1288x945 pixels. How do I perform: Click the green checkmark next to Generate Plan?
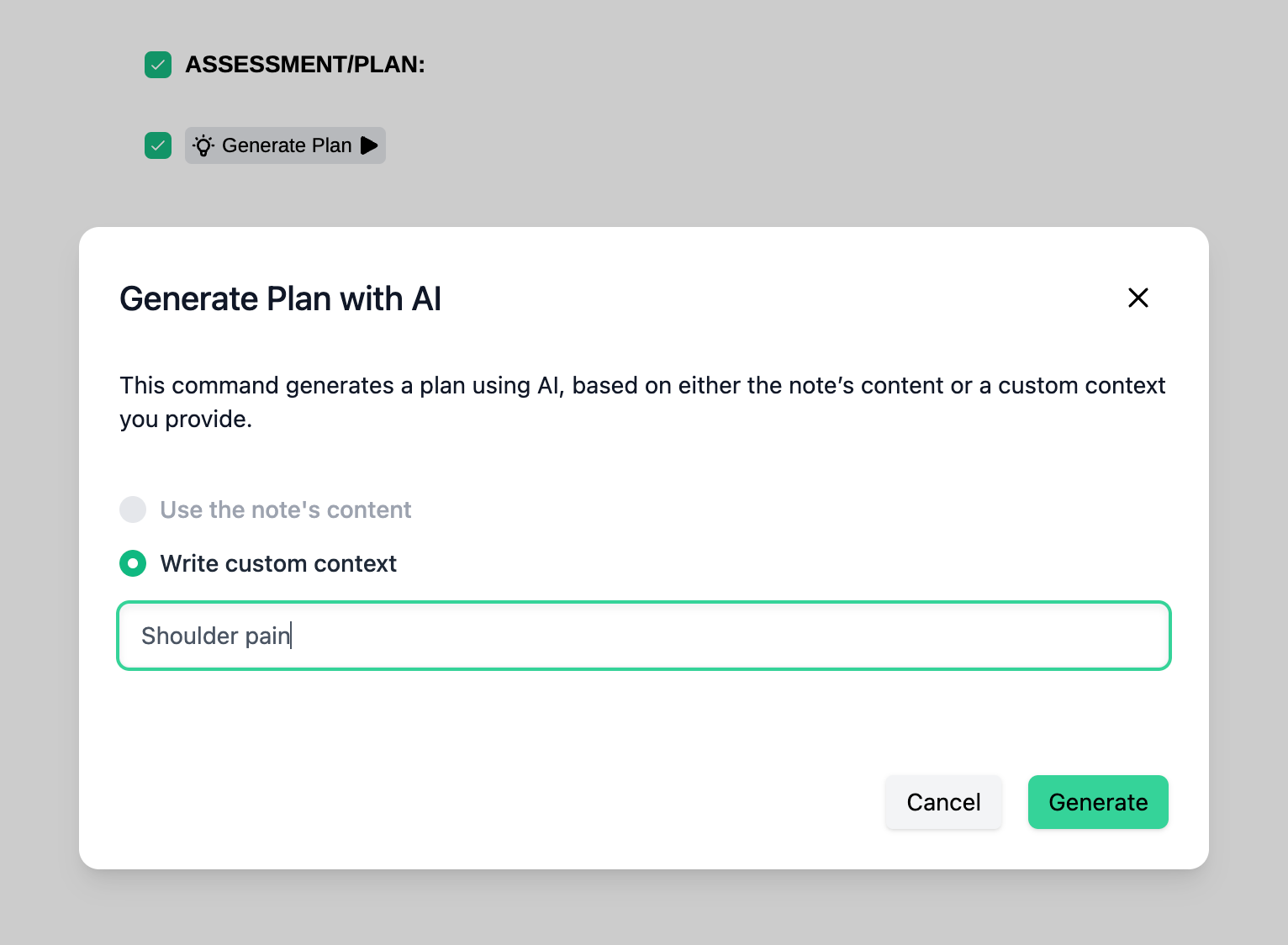tap(157, 145)
